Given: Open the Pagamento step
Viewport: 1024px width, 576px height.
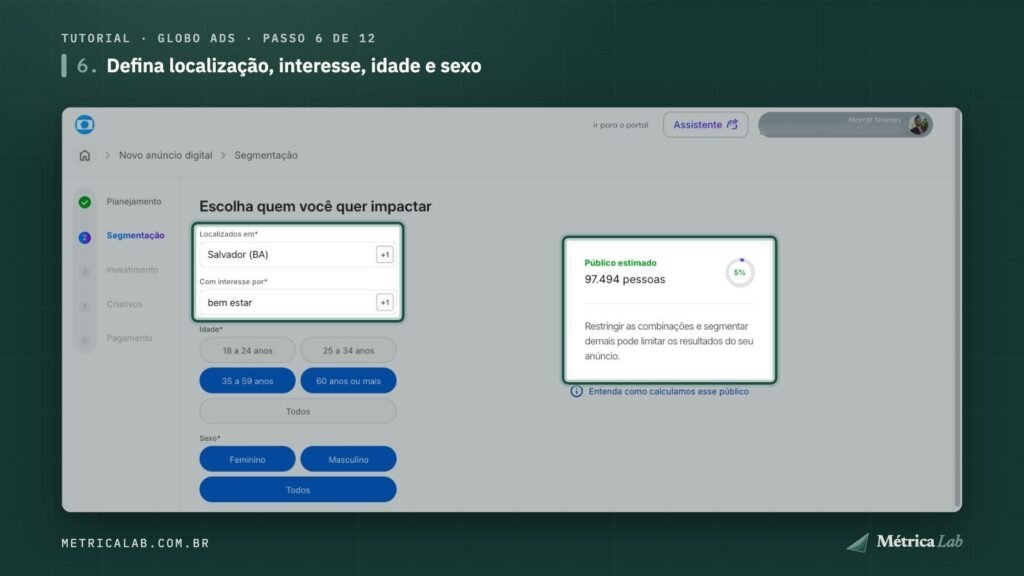Looking at the screenshot, I should tap(129, 338).
